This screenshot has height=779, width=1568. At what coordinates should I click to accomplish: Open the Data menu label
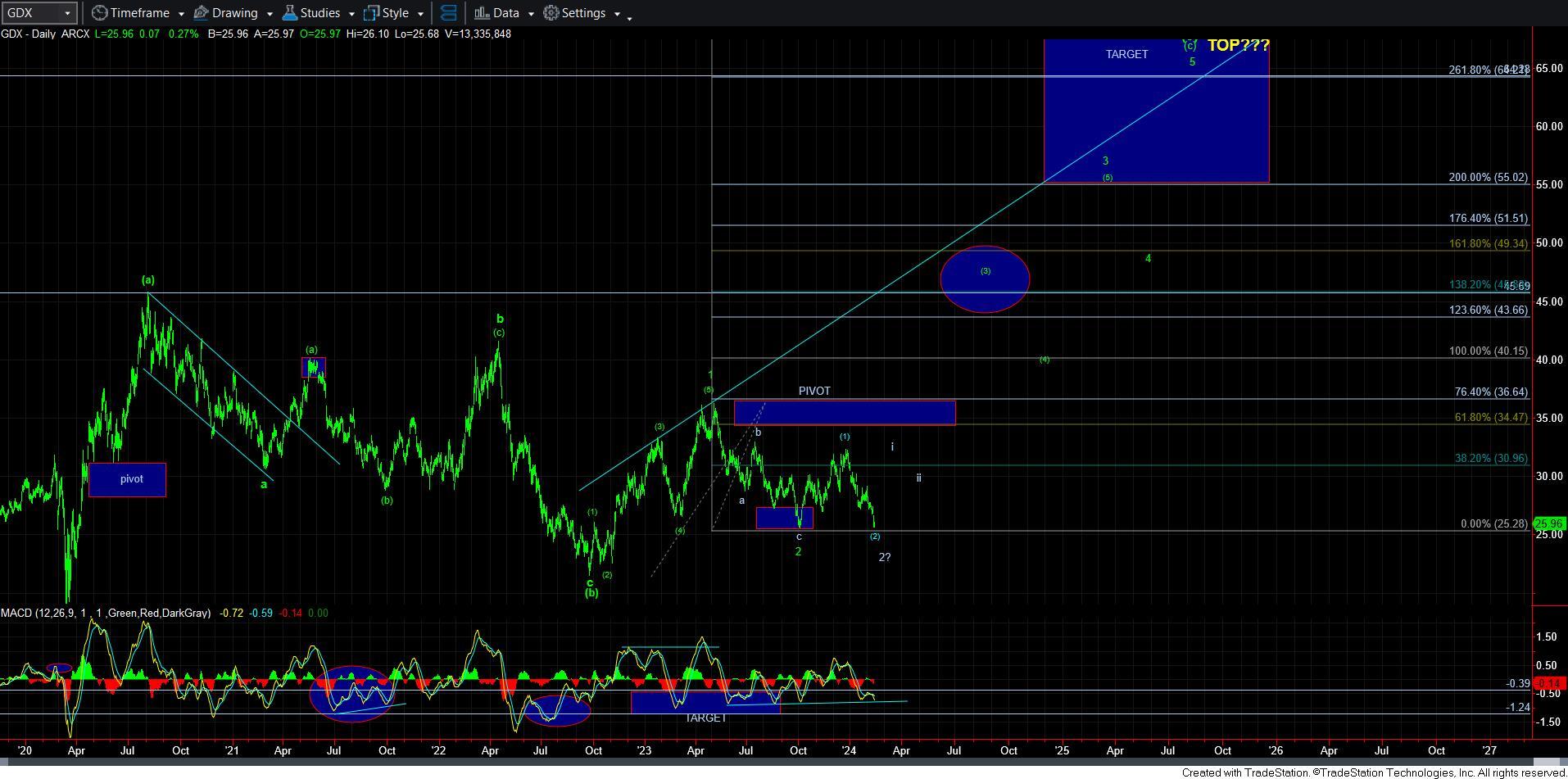(505, 13)
